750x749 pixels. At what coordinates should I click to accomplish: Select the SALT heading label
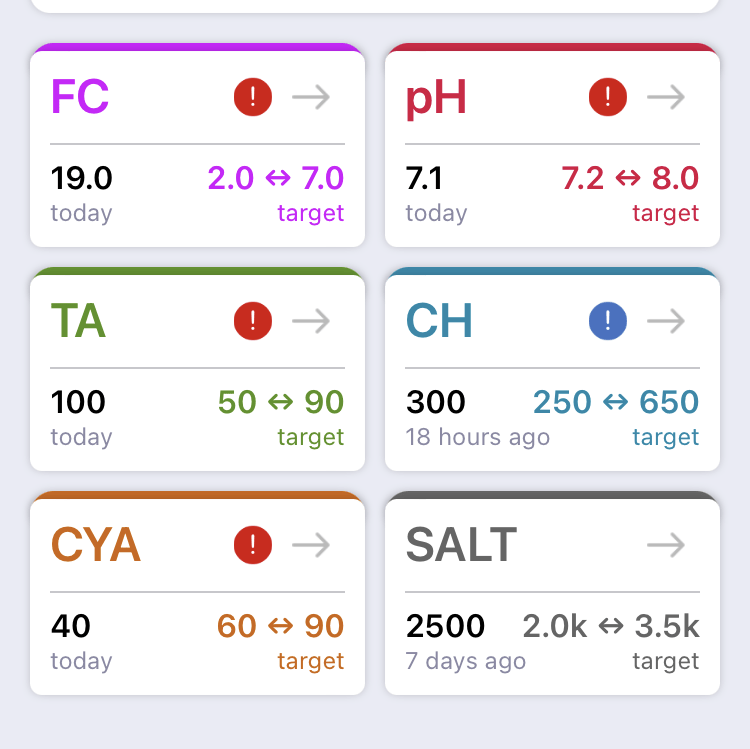tap(461, 544)
